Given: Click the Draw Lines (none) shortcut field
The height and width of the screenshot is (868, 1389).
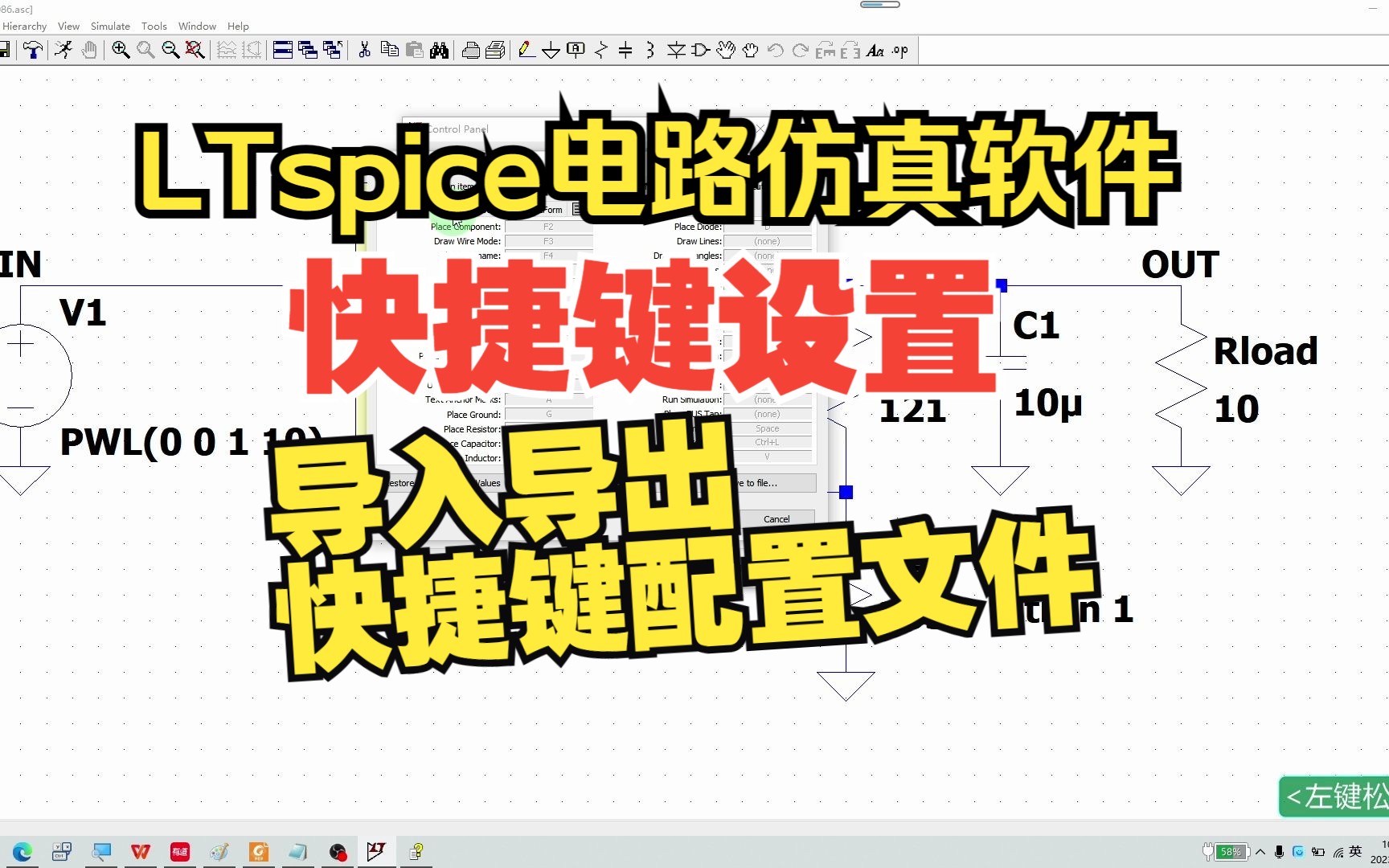Looking at the screenshot, I should [x=767, y=241].
